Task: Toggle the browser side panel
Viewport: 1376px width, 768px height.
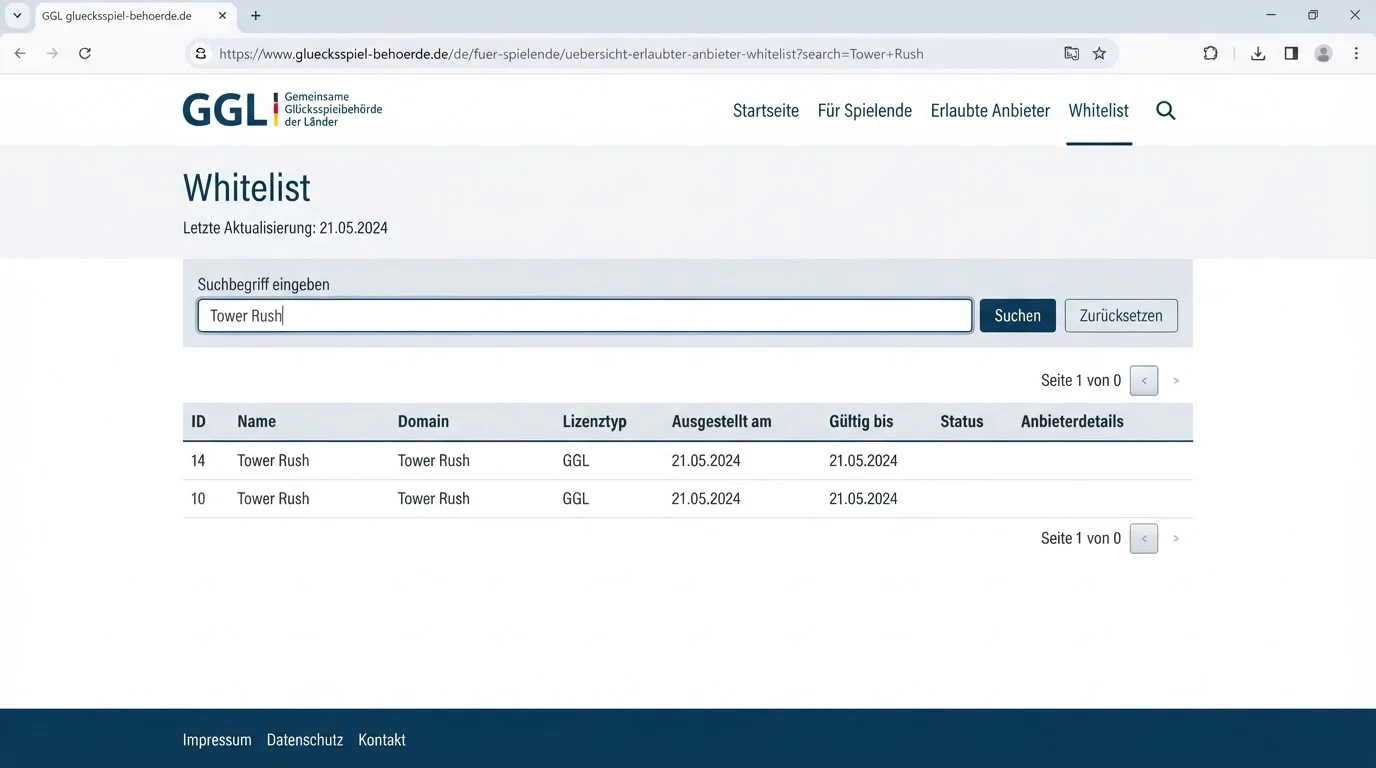Action: 1291,54
